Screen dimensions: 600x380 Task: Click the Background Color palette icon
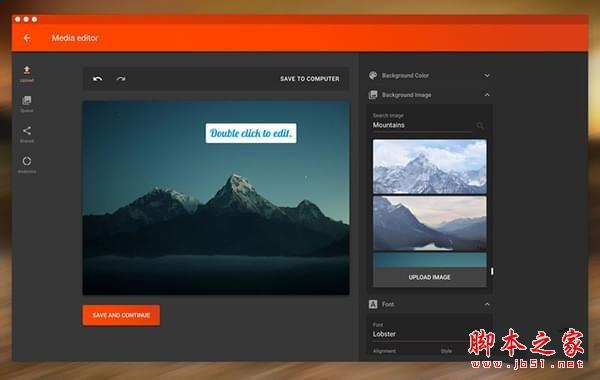click(373, 75)
